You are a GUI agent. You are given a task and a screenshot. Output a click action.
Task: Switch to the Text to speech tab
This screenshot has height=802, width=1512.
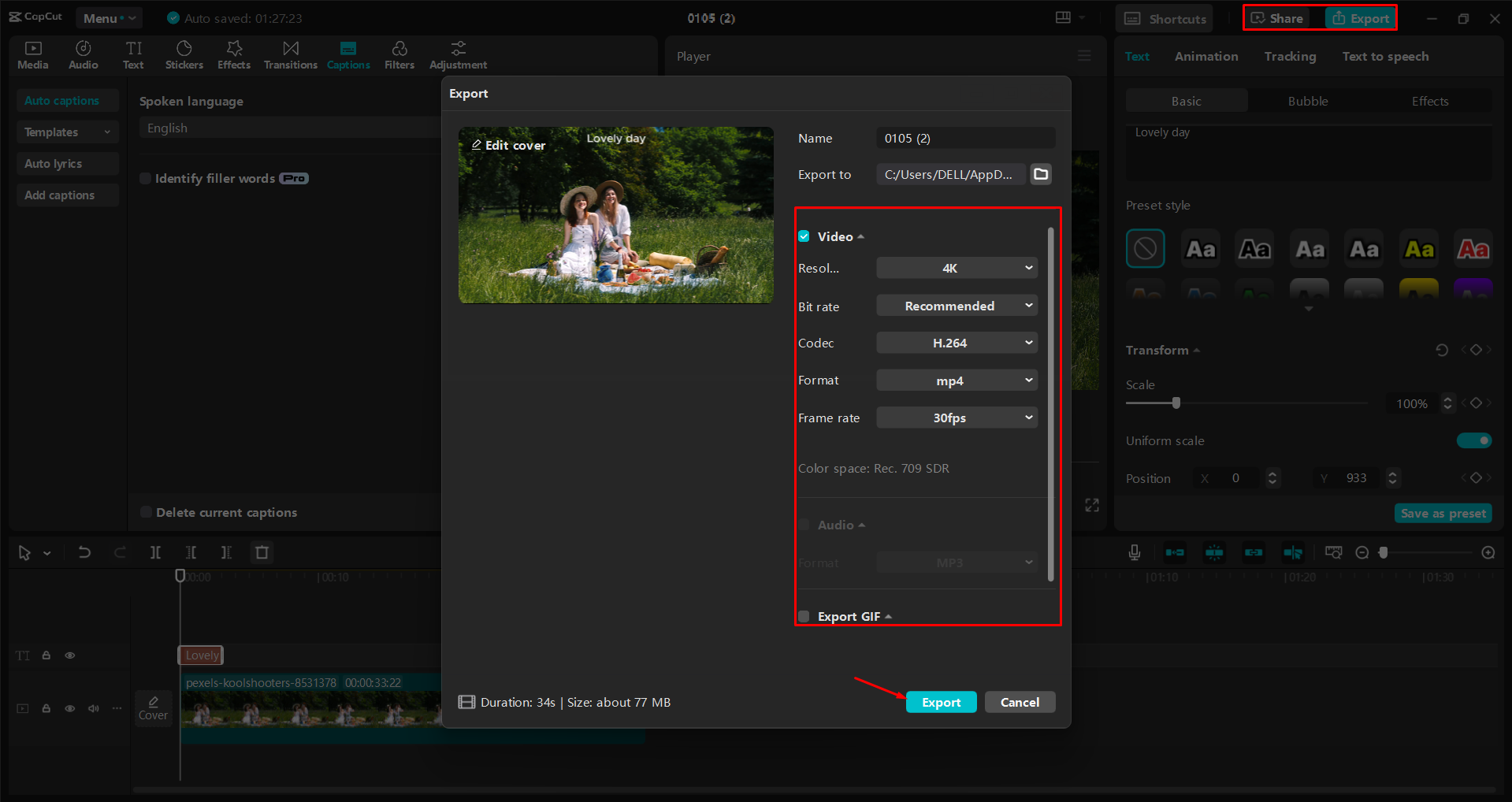tap(1385, 56)
